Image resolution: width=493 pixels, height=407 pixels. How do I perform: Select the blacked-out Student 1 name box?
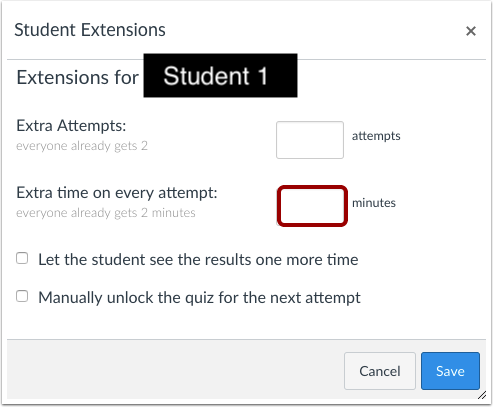220,75
